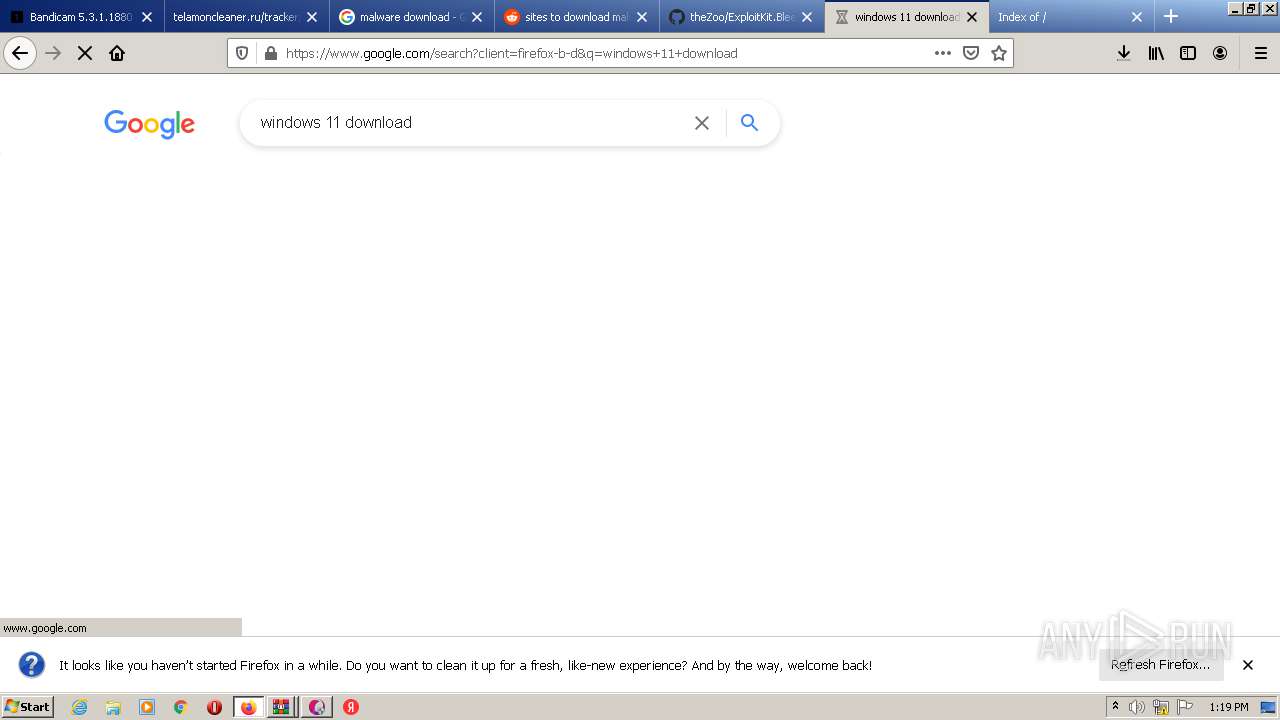Open the Yandex browser taskbar icon
This screenshot has width=1280, height=720.
(x=351, y=707)
